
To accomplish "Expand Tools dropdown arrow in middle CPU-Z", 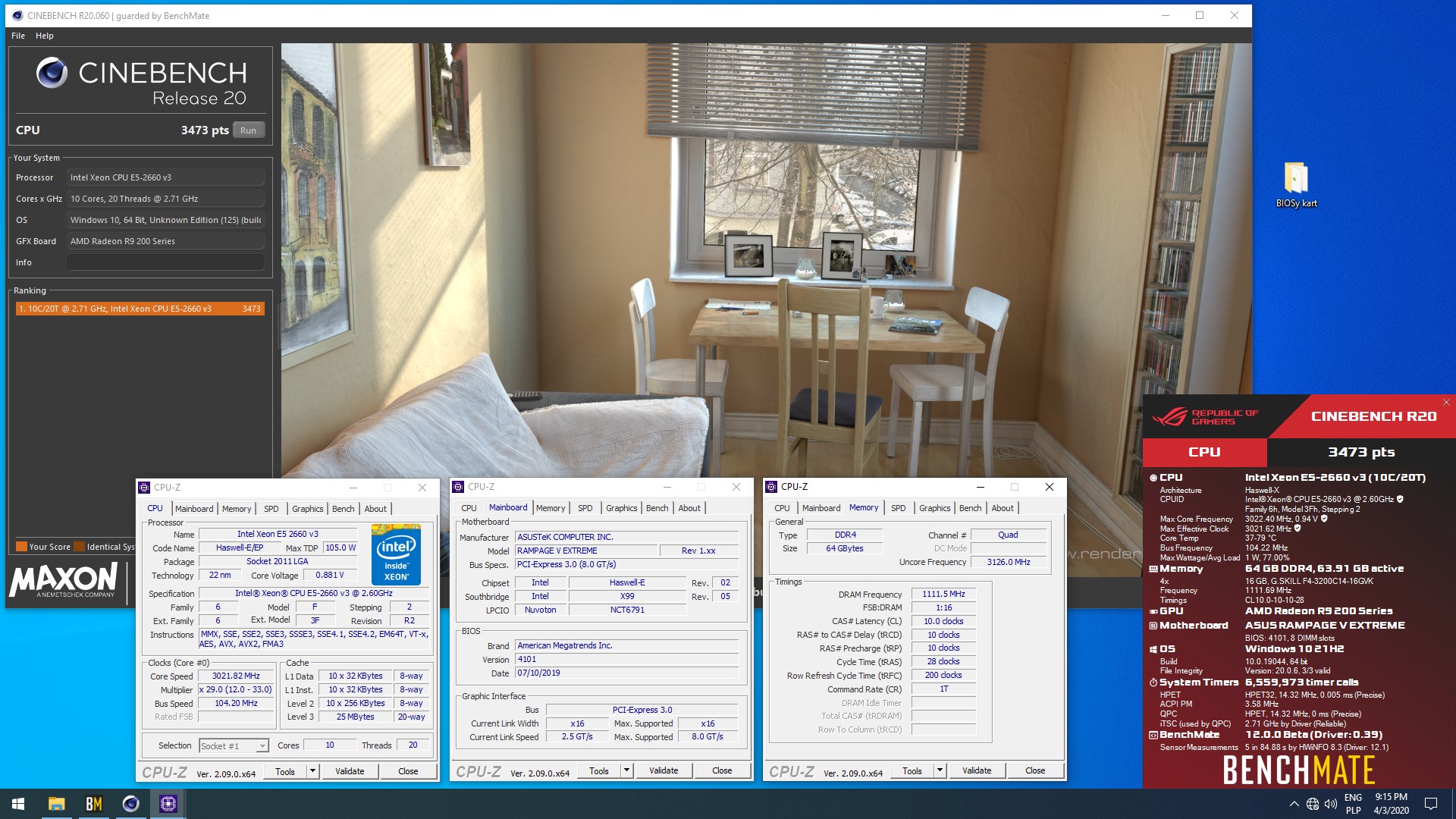I will [x=626, y=770].
